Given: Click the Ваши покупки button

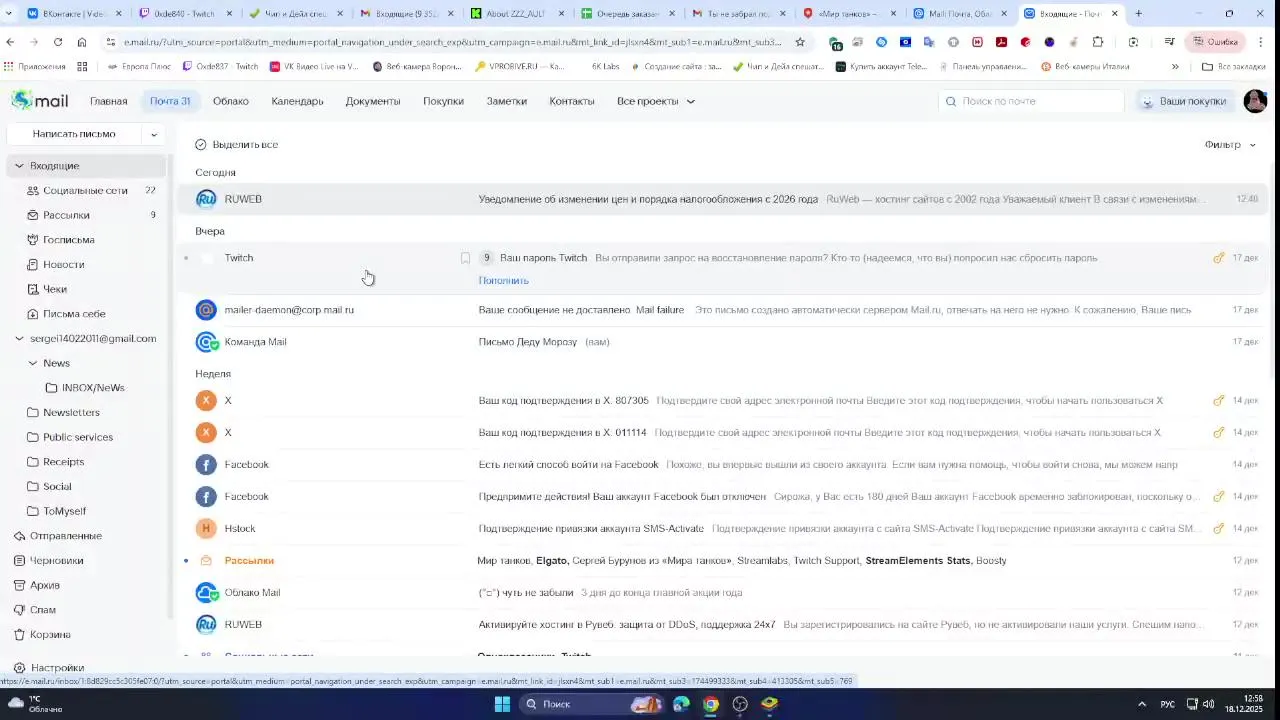Looking at the screenshot, I should [1184, 101].
